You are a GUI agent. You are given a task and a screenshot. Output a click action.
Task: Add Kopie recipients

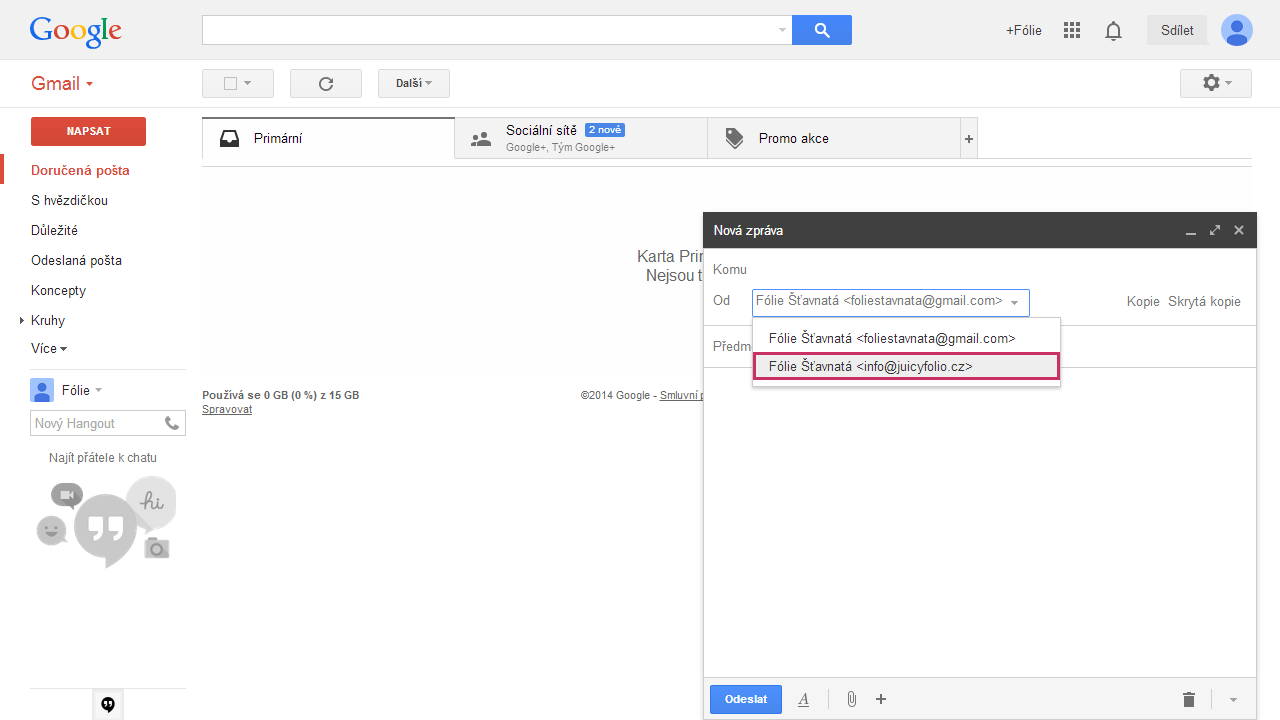1143,302
